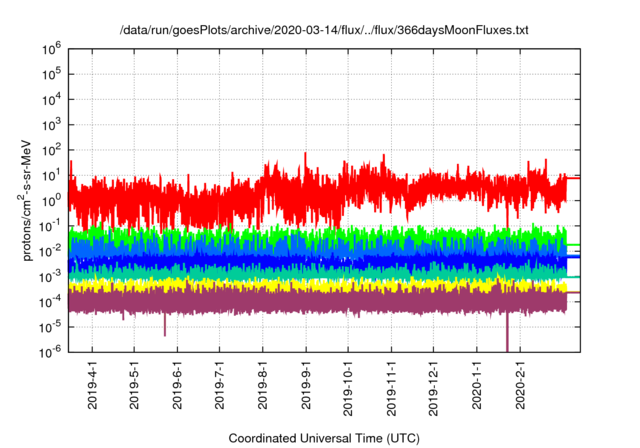Select the 2019-7-1 date tick label

(x=220, y=385)
